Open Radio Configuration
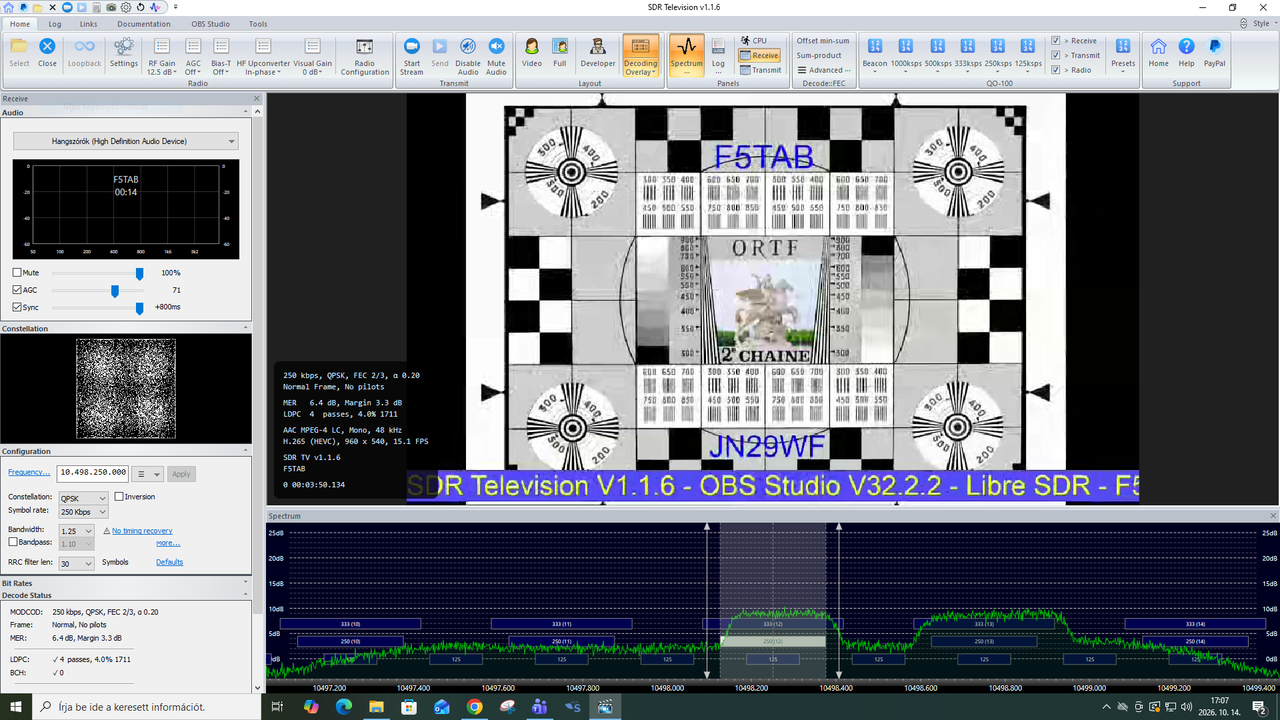Image resolution: width=1280 pixels, height=720 pixels. tap(365, 56)
